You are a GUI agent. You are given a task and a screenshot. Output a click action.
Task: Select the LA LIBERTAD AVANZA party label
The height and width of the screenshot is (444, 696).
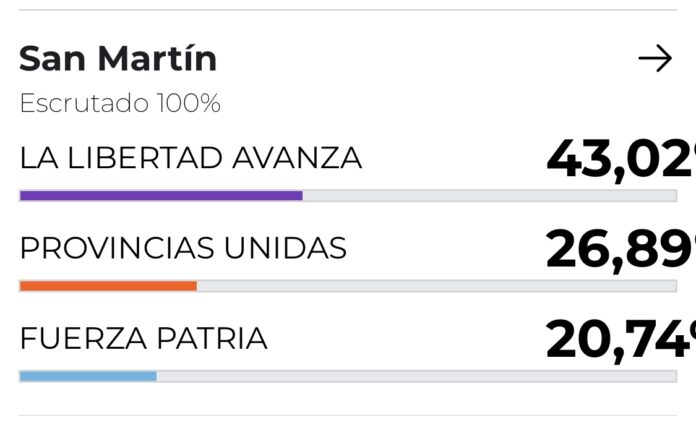point(190,158)
